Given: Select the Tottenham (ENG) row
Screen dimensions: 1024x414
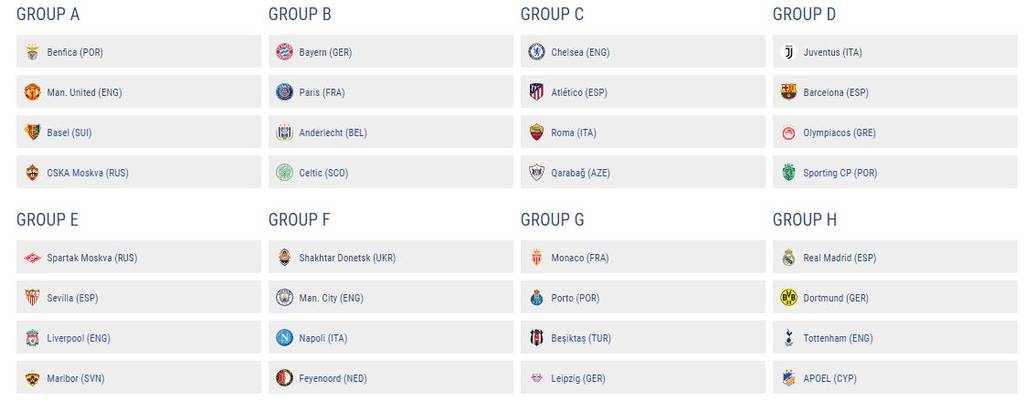Looking at the screenshot, I should pyautogui.click(x=895, y=338).
